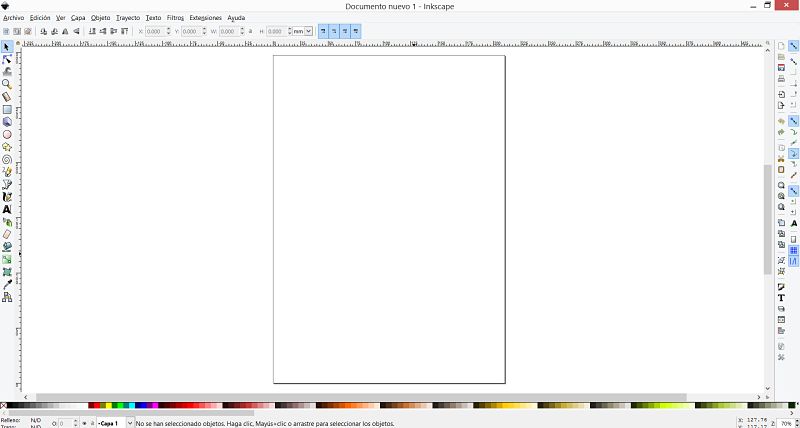The image size is (800, 428).
Task: Click the Flip horizontally icon
Action: click(x=65, y=32)
